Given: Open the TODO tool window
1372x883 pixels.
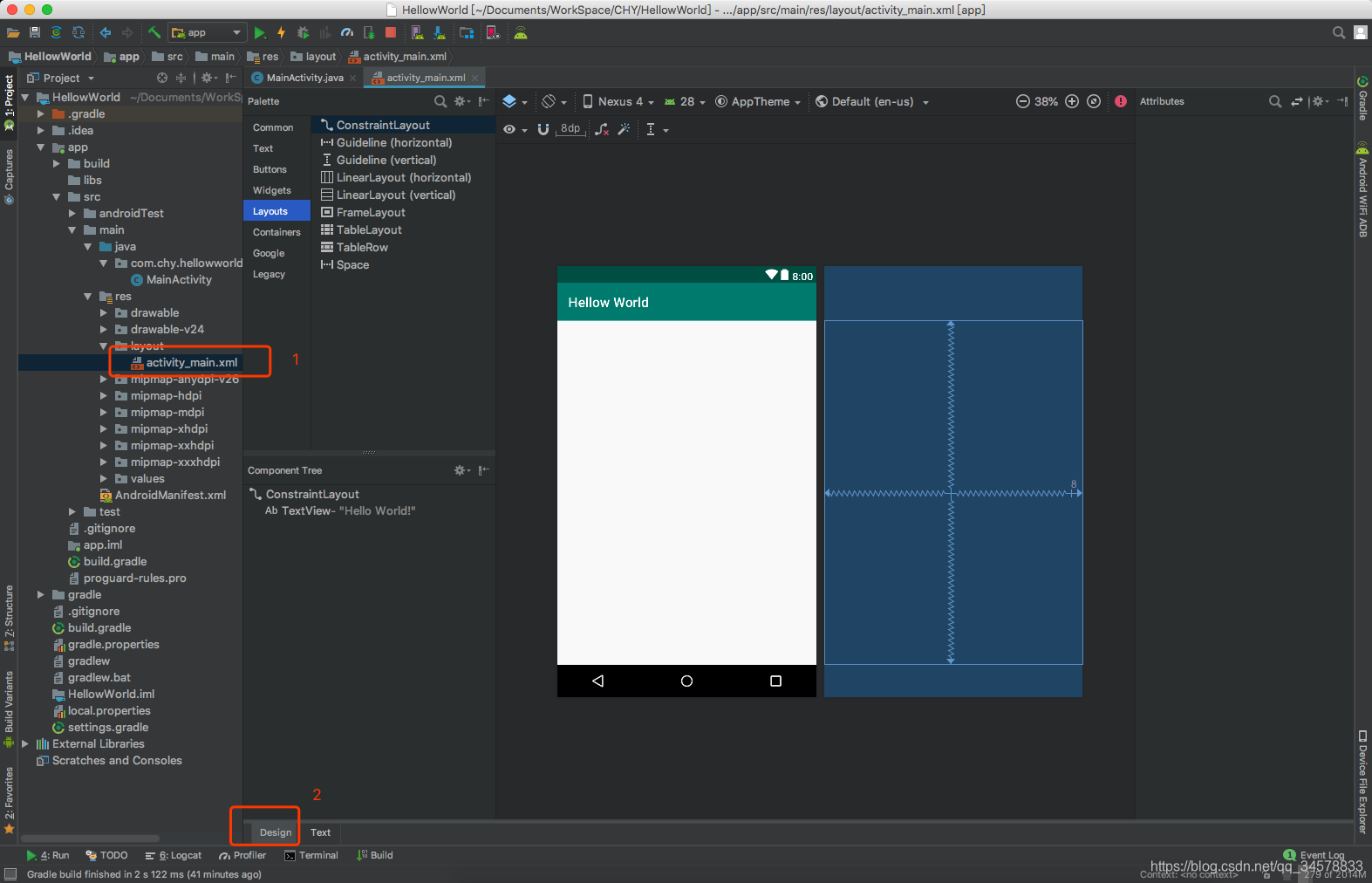Looking at the screenshot, I should (106, 855).
